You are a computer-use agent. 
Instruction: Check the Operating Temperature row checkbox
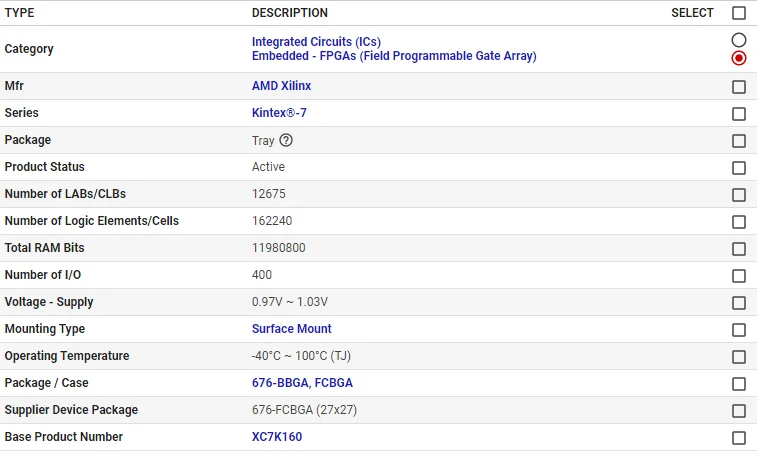coord(739,357)
